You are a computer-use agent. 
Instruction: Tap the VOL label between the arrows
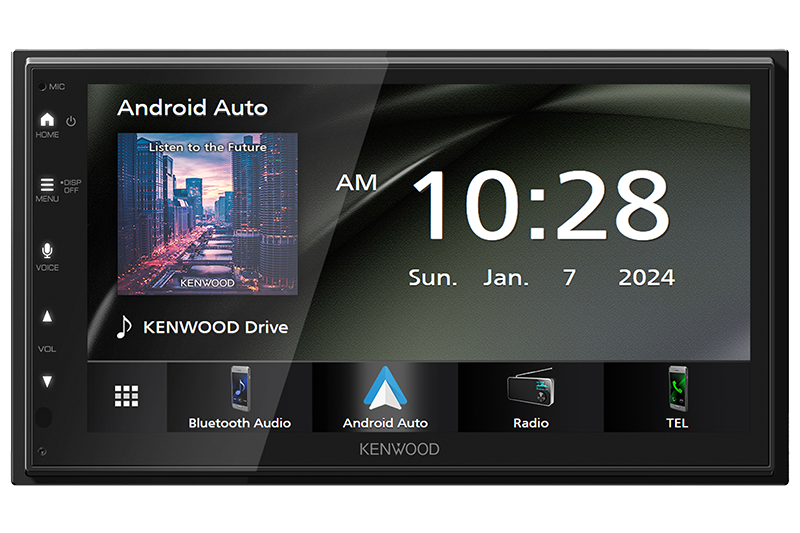point(47,349)
